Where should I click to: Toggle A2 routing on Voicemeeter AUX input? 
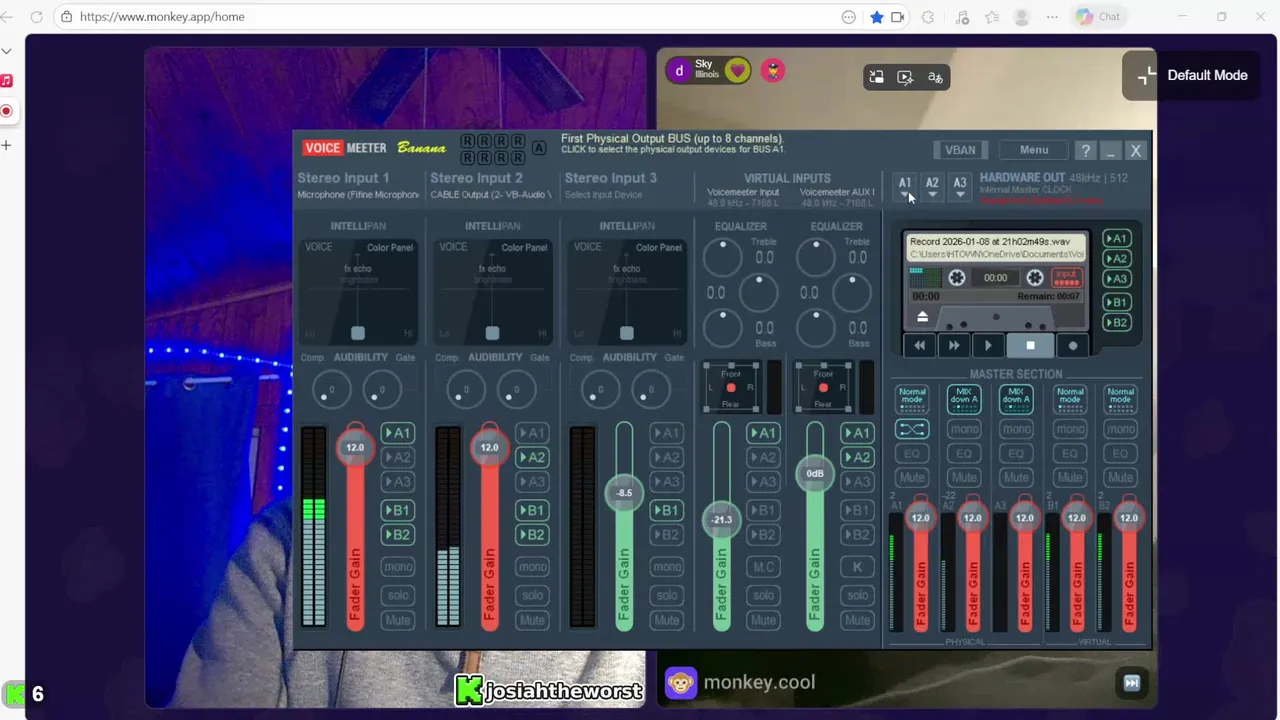tap(857, 457)
